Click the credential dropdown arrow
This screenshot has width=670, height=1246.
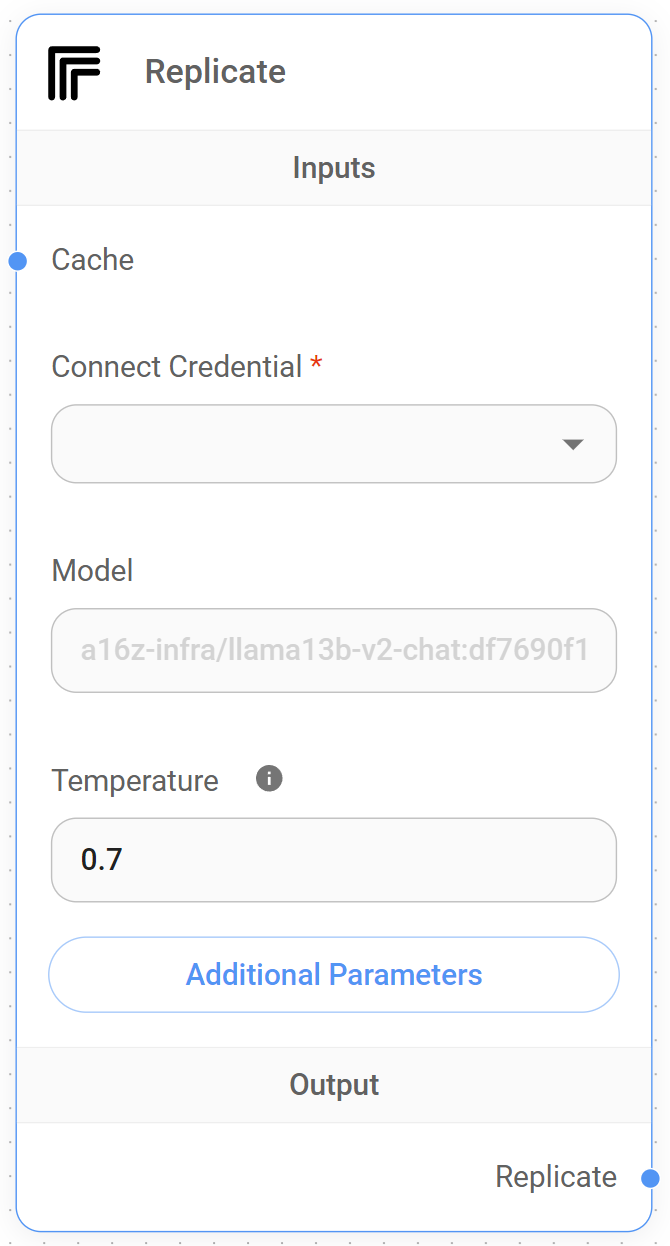573,444
